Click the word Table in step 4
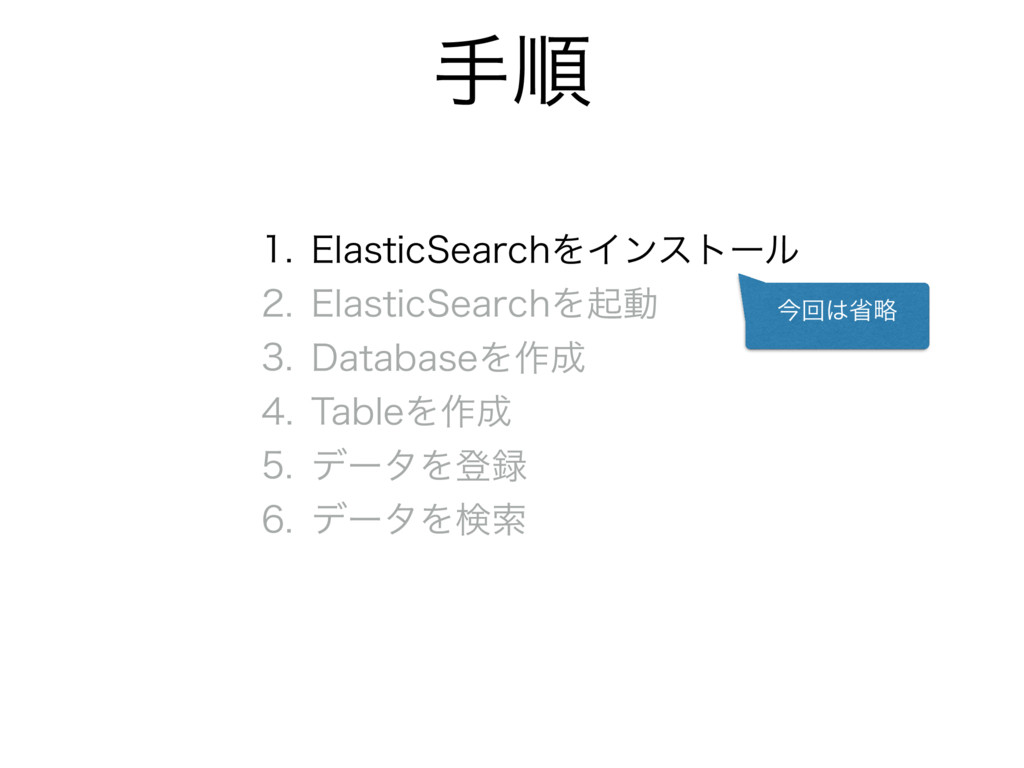Image resolution: width=1024 pixels, height=768 pixels. [358, 412]
